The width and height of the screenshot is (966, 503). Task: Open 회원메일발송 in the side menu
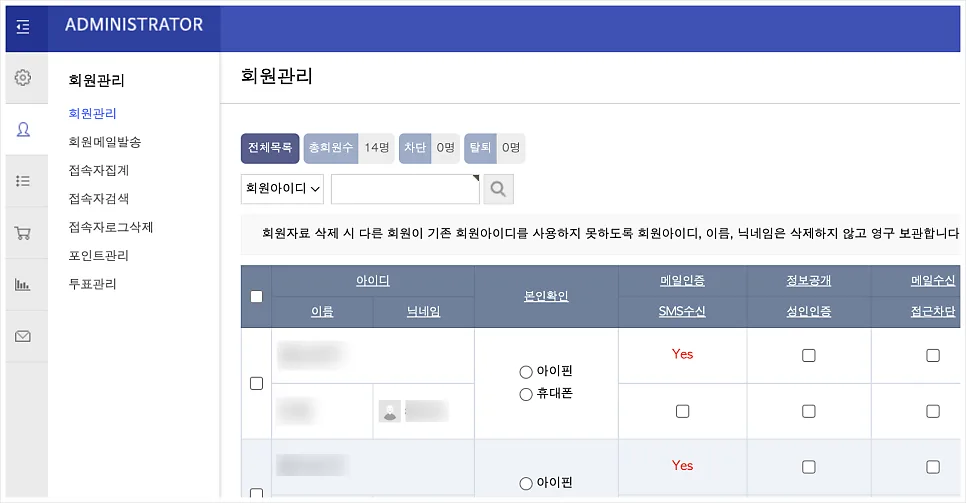(105, 142)
